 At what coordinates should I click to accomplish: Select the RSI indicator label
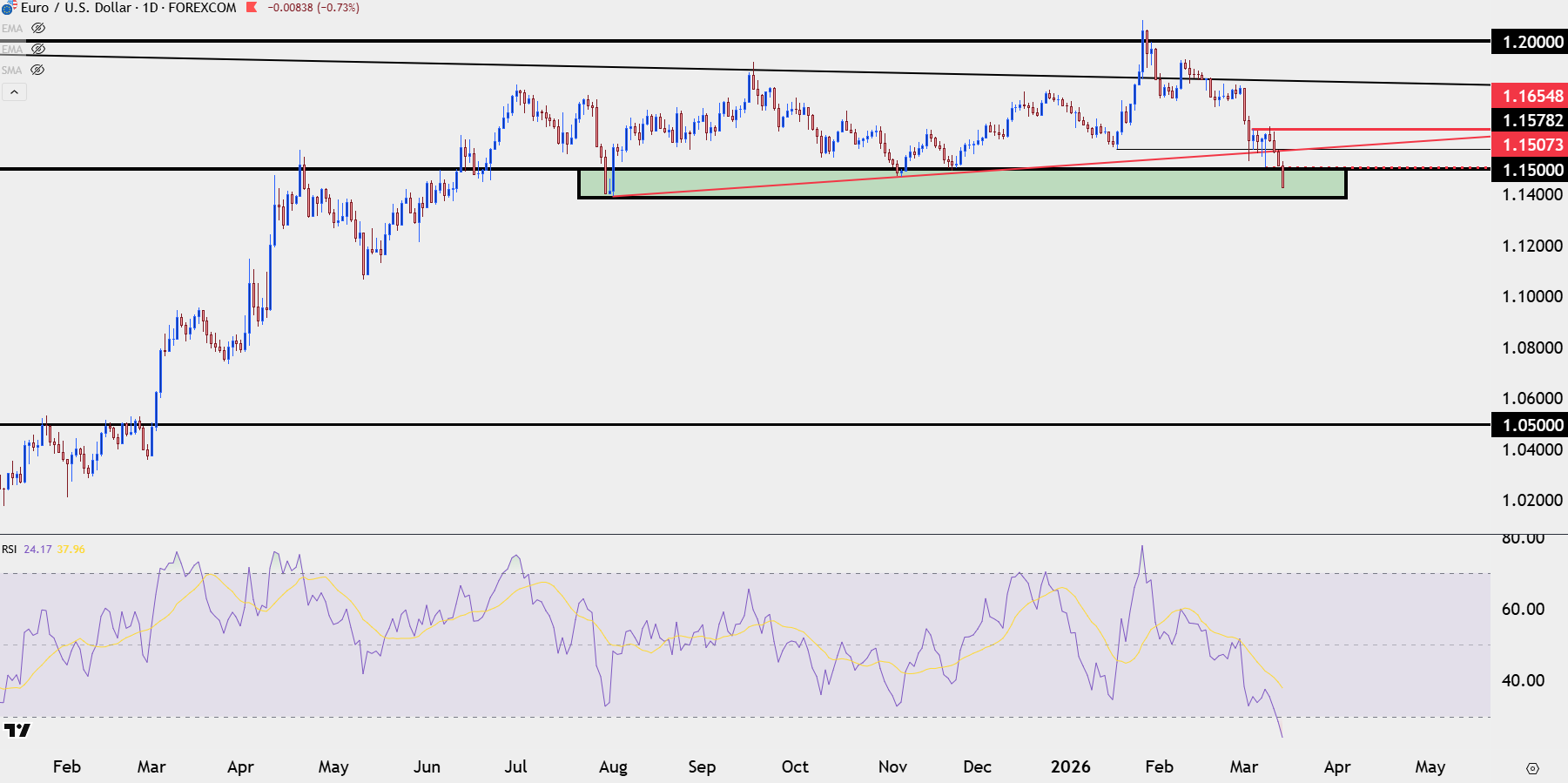(x=9, y=549)
